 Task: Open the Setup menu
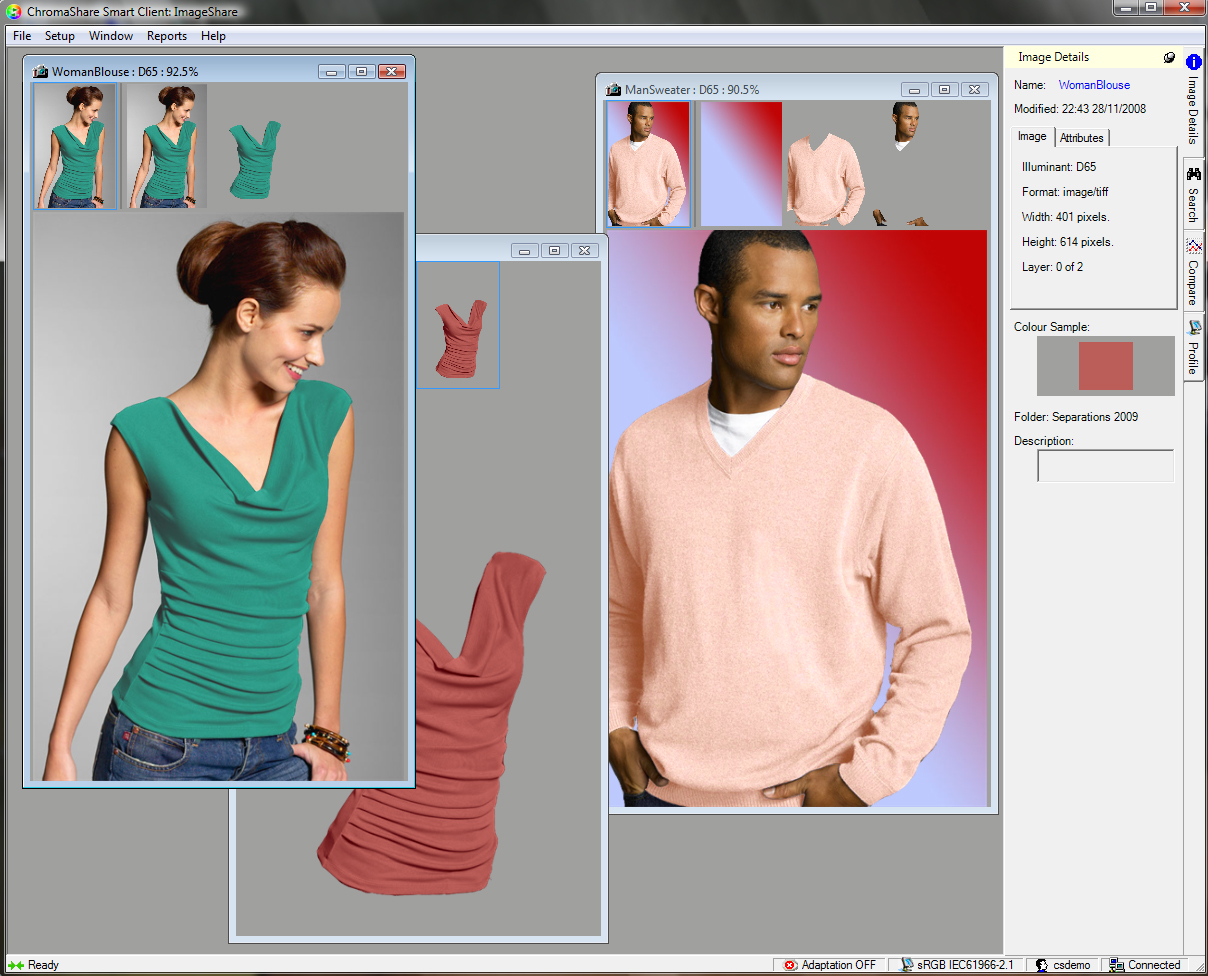pos(60,36)
